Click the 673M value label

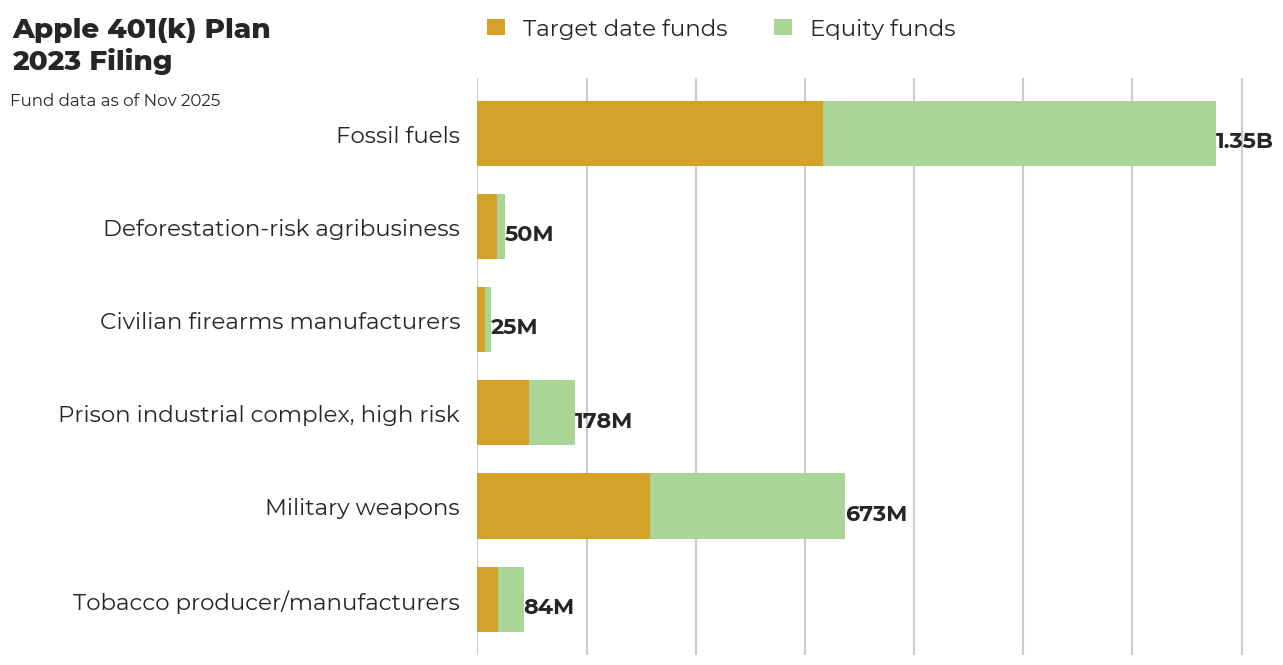coord(875,514)
